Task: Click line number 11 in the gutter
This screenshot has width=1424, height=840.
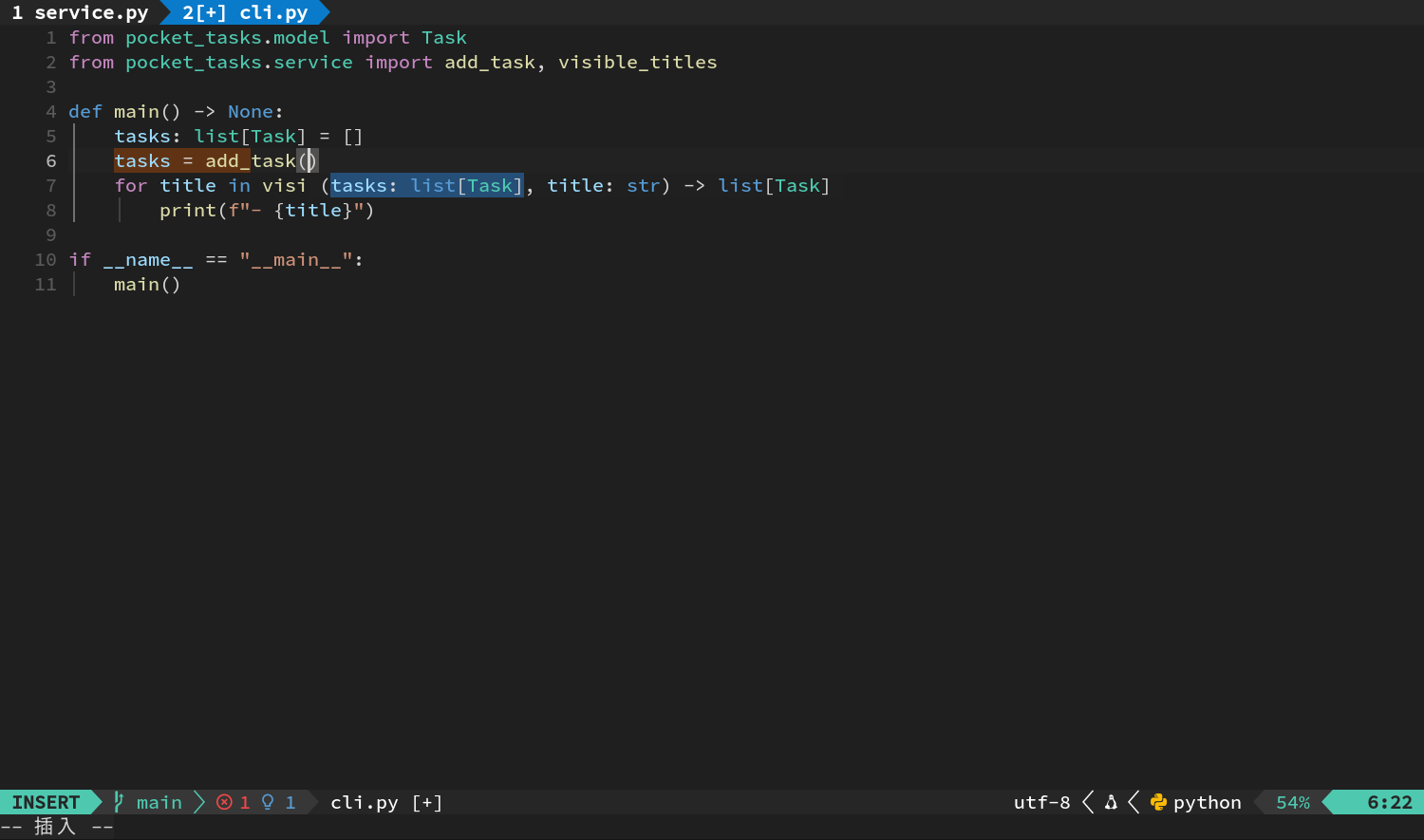Action: click(x=46, y=285)
